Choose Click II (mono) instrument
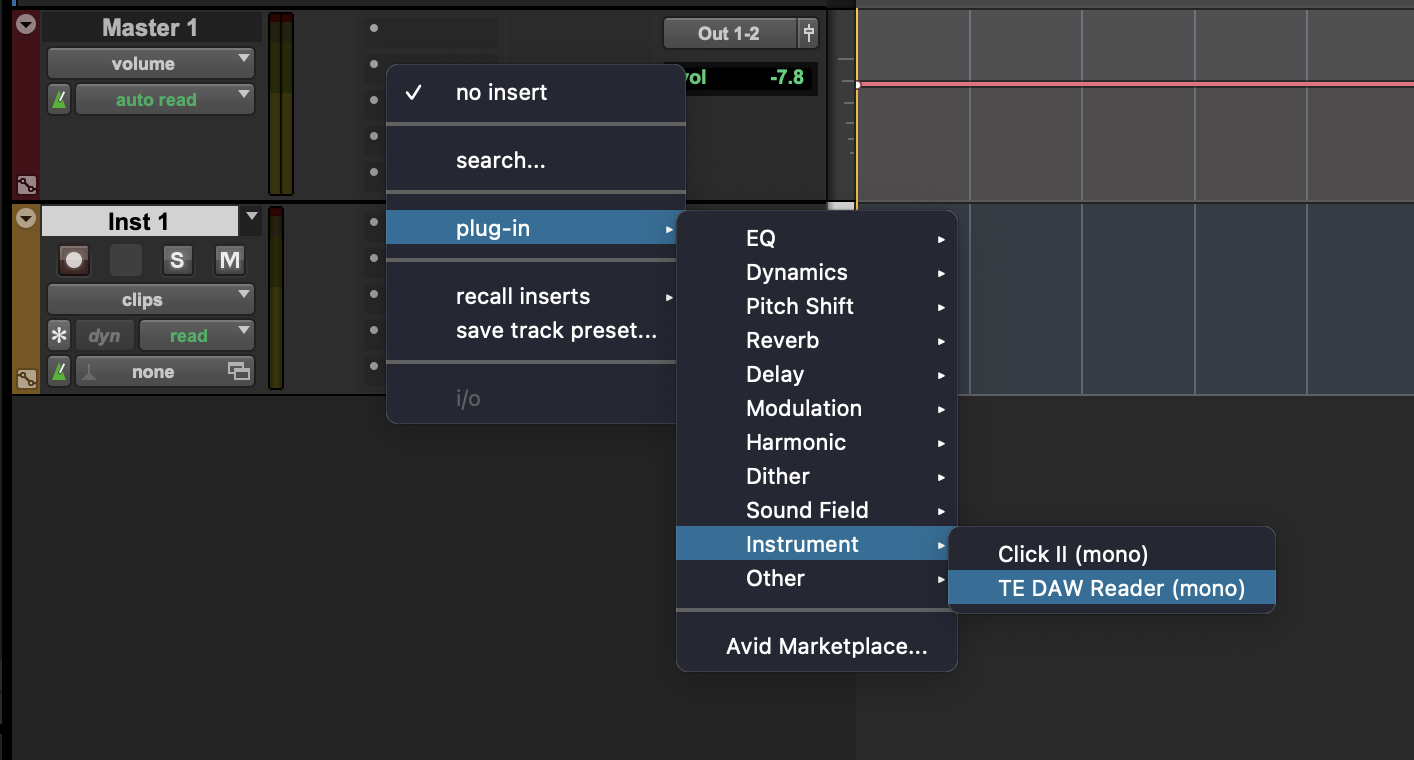 point(1072,554)
